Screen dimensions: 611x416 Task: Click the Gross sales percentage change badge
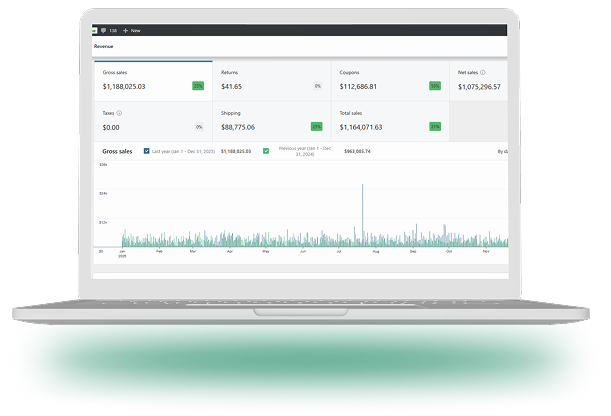(x=198, y=86)
